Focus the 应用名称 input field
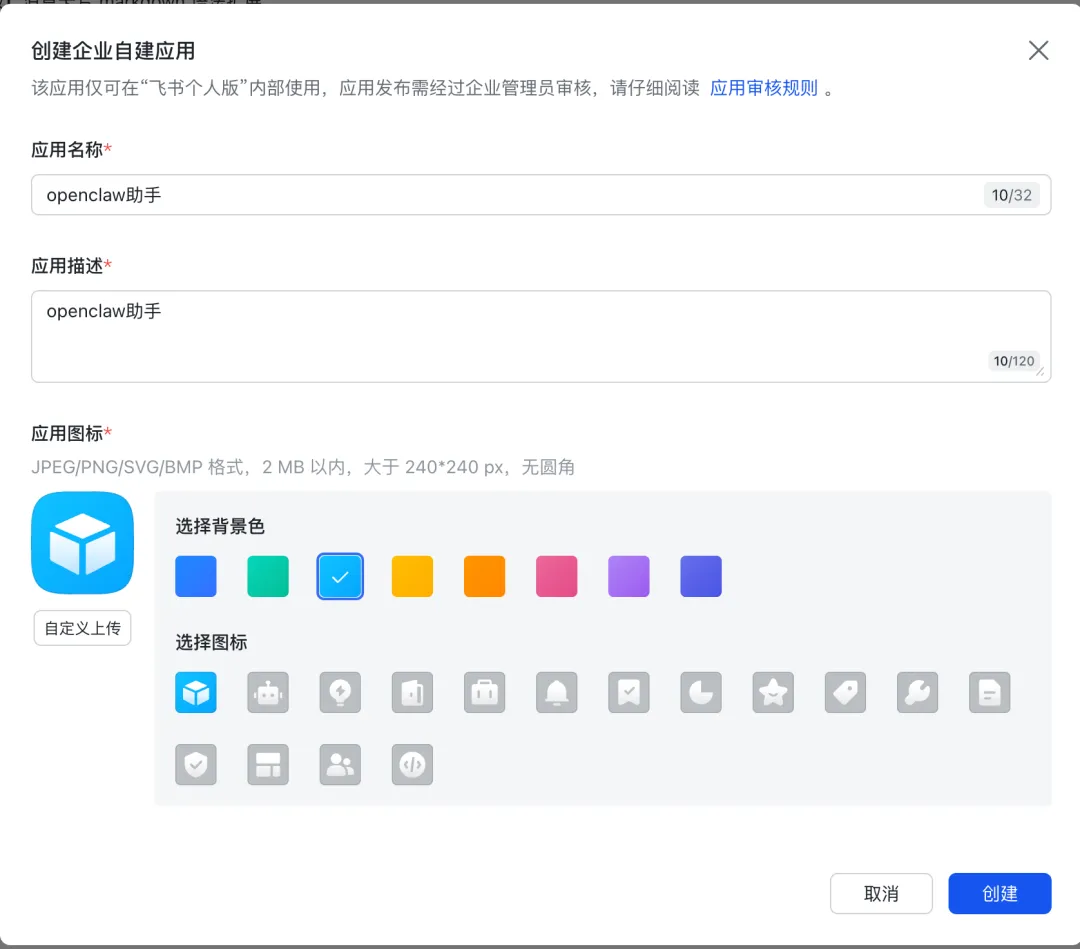The width and height of the screenshot is (1080, 949). (x=541, y=195)
